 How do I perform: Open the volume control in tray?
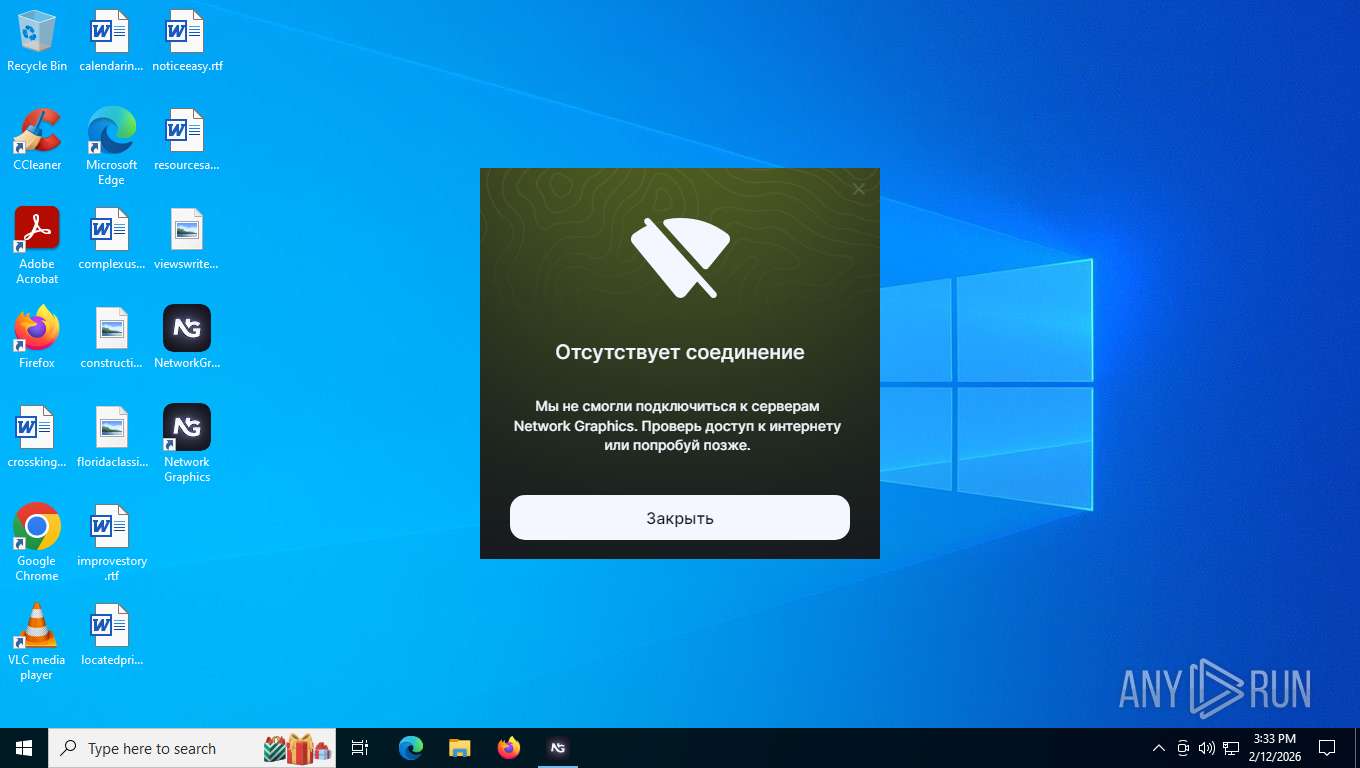pyautogui.click(x=1207, y=748)
